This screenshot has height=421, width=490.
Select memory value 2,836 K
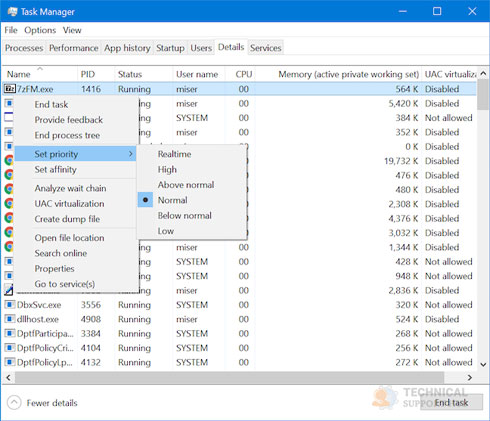click(403, 290)
